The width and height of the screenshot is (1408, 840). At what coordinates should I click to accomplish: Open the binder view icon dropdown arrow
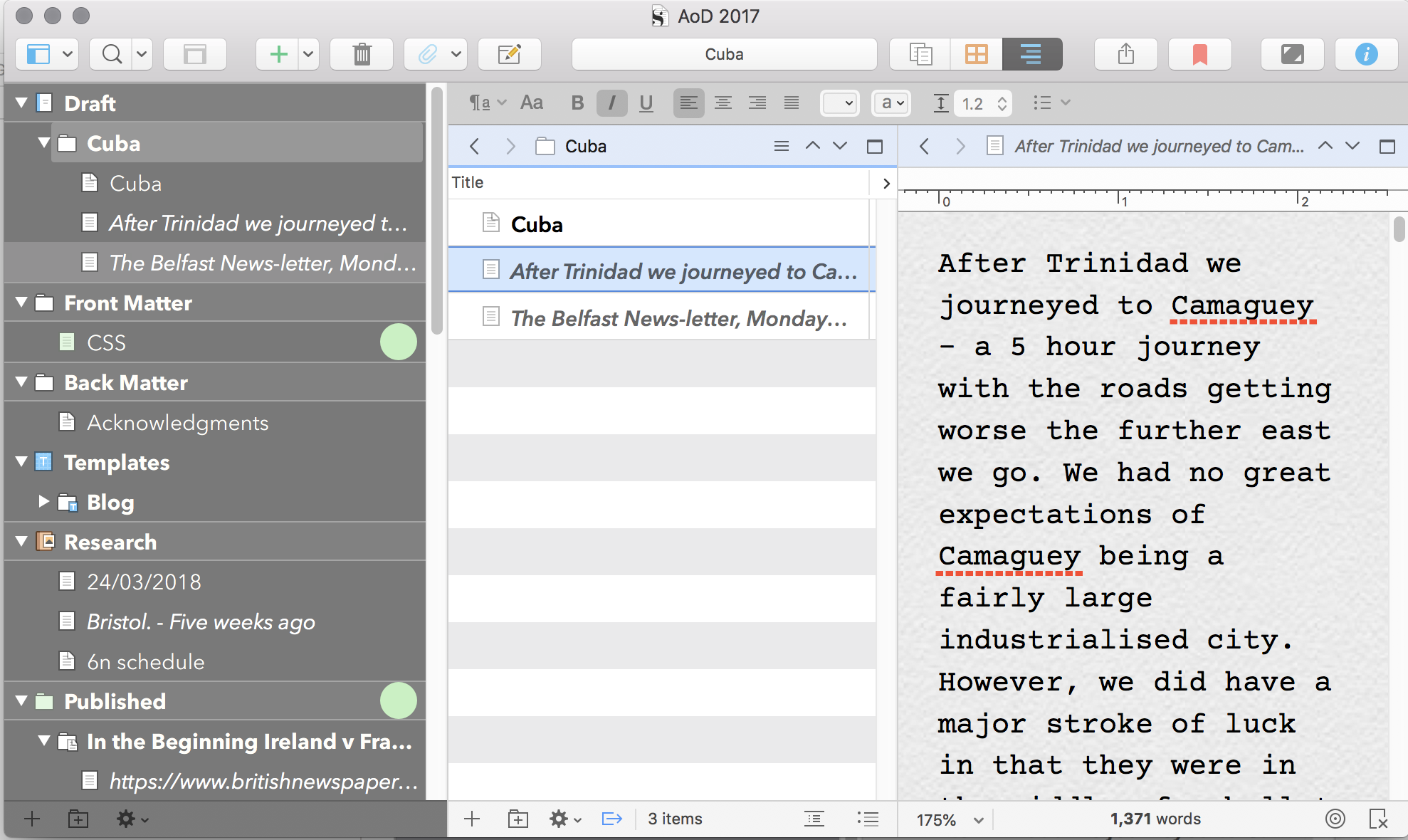click(68, 54)
